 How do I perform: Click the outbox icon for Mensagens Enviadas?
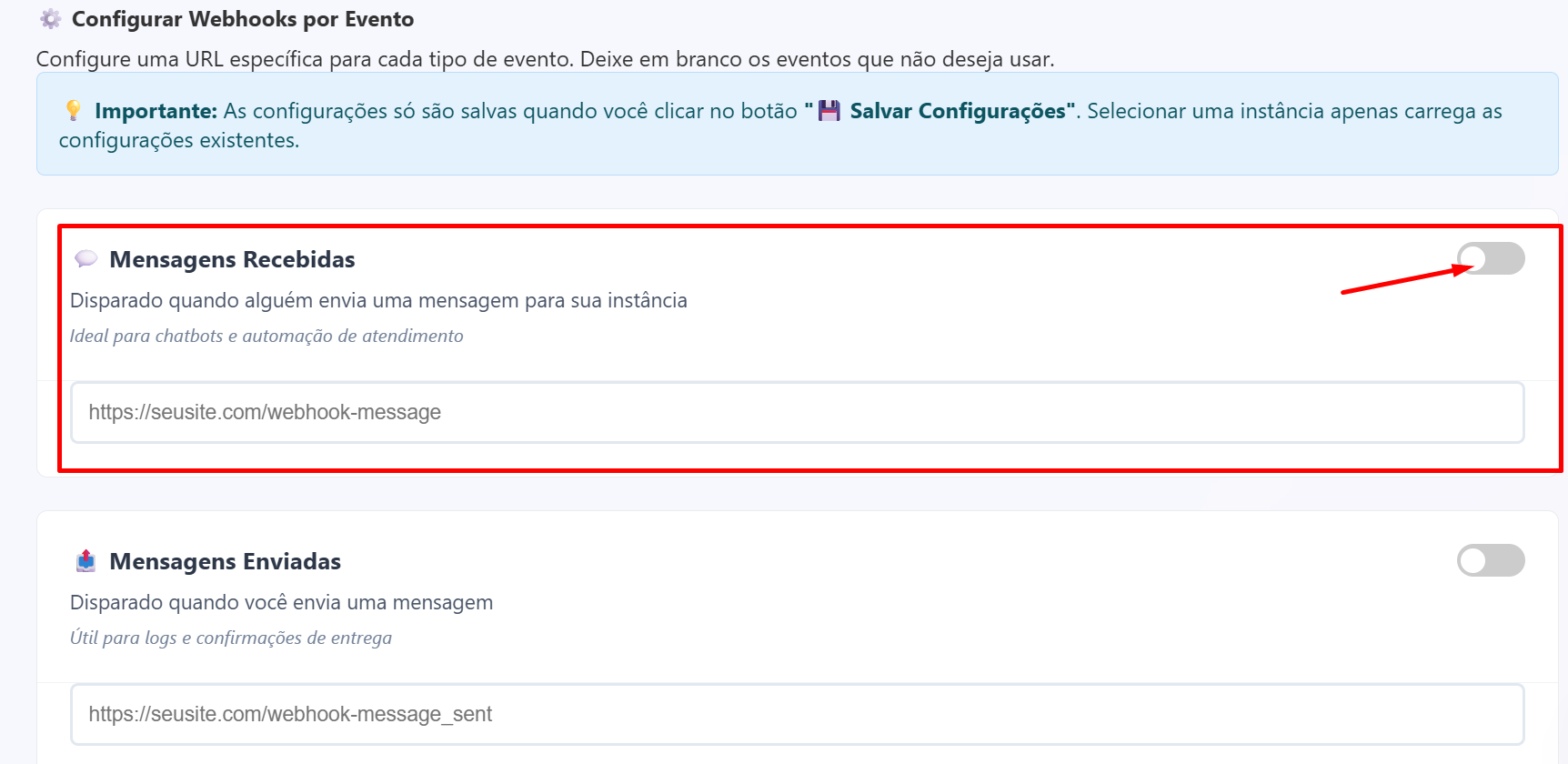(x=86, y=561)
